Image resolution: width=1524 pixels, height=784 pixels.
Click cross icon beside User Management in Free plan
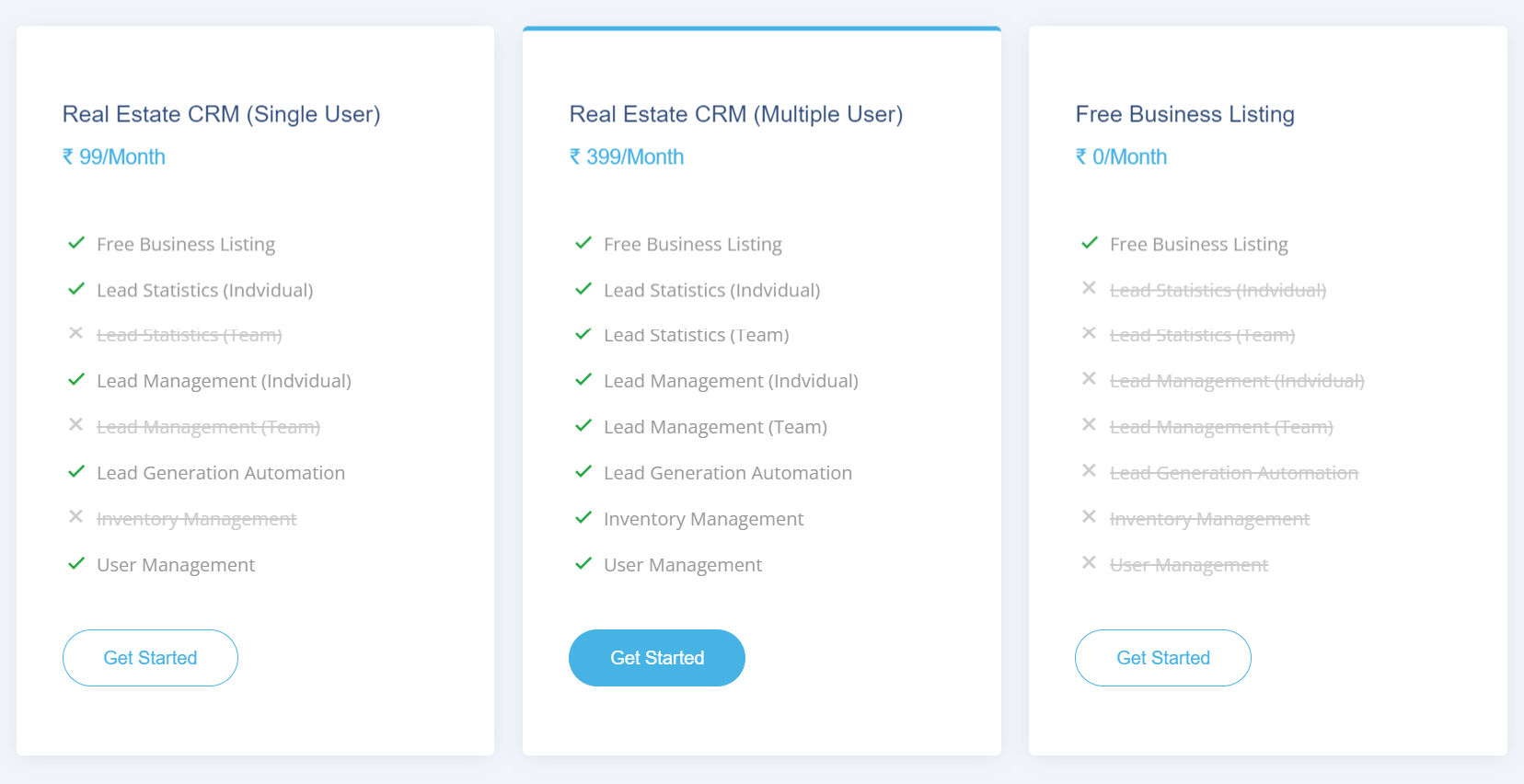[1090, 562]
